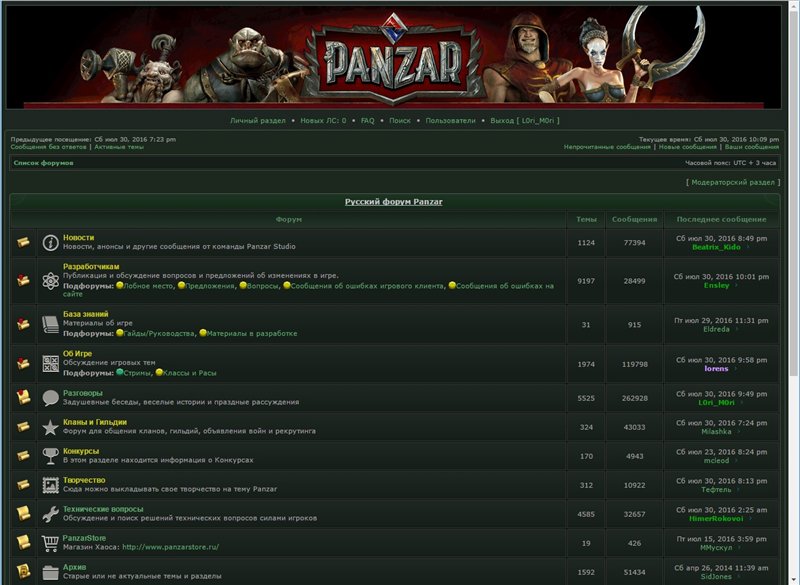Click the unread status icon in Об Игре row
This screenshot has height=585, width=800.
[23, 363]
